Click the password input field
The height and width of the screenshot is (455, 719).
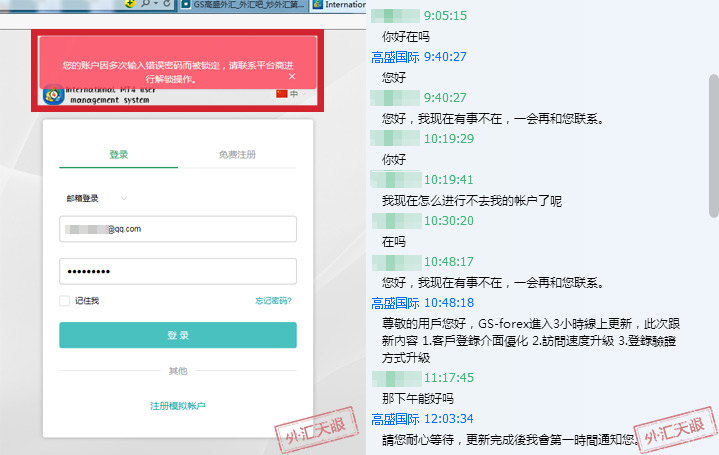(x=178, y=271)
